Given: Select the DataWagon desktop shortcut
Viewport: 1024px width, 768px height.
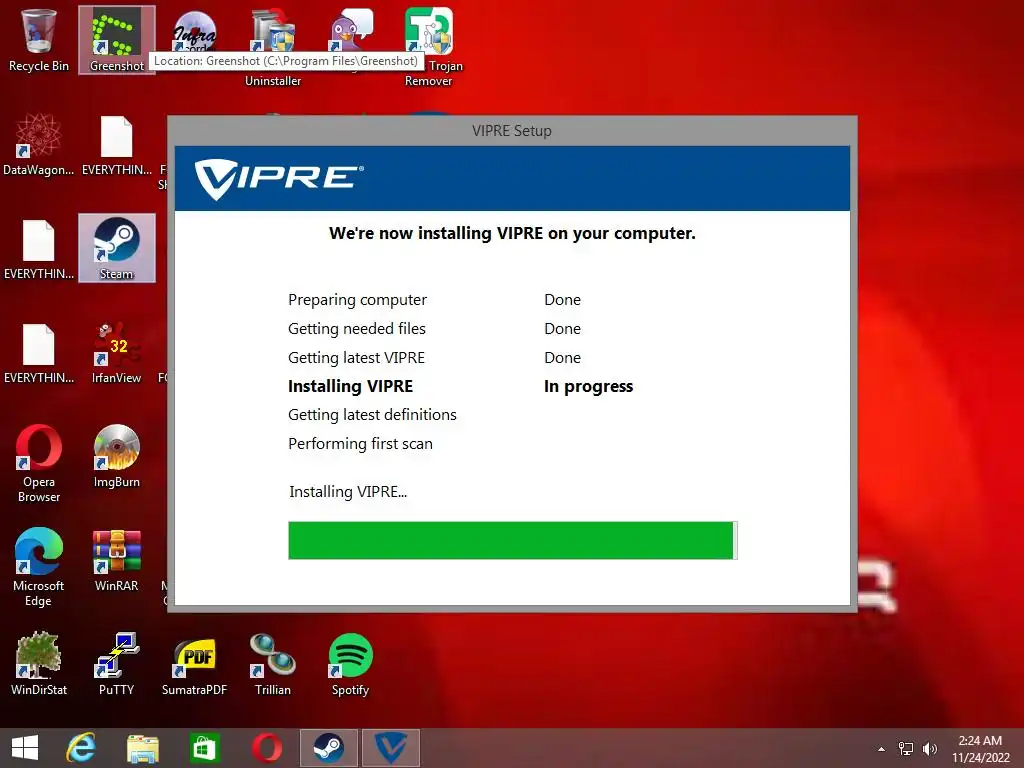Looking at the screenshot, I should tap(39, 145).
